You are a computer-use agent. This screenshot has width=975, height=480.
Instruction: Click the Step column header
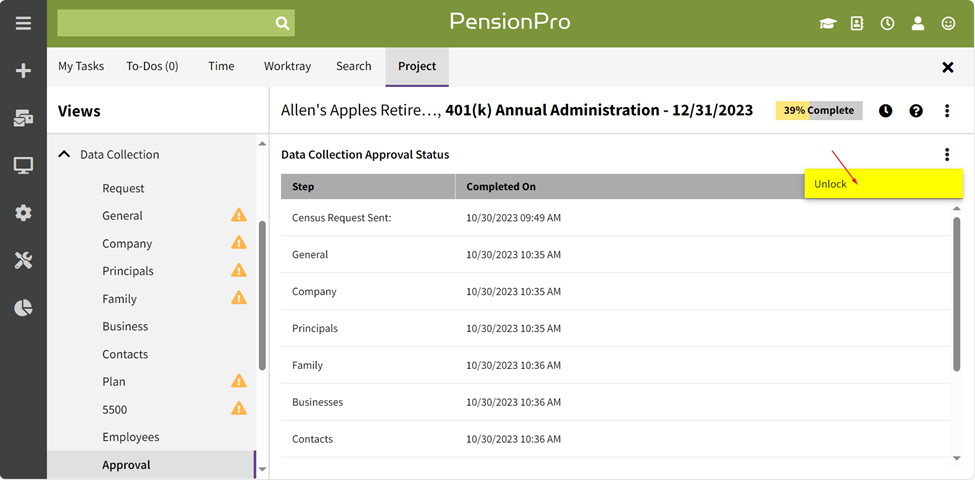tap(368, 187)
